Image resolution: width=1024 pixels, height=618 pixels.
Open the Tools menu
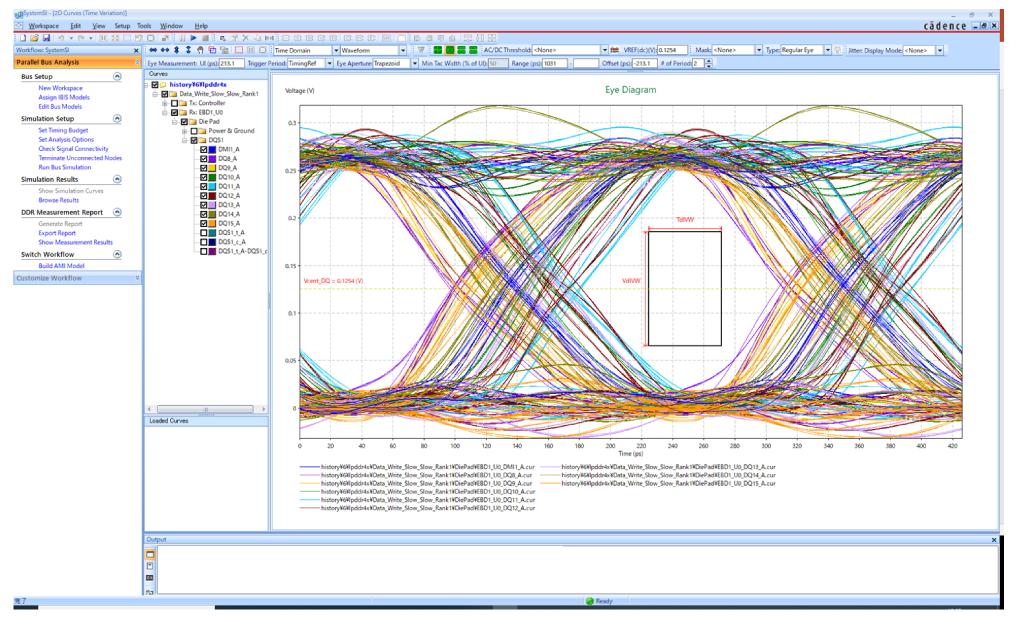(144, 25)
